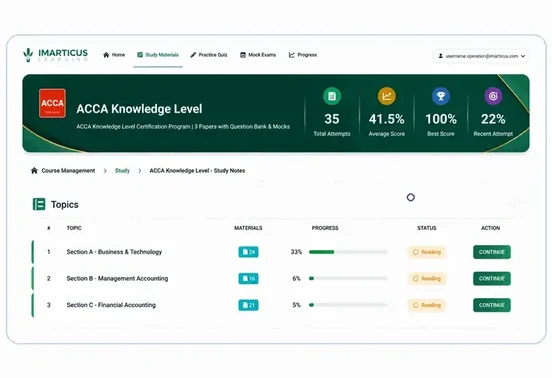This screenshot has height=378, width=552.
Task: Open Section A - Business & Technology
Action: (x=114, y=252)
